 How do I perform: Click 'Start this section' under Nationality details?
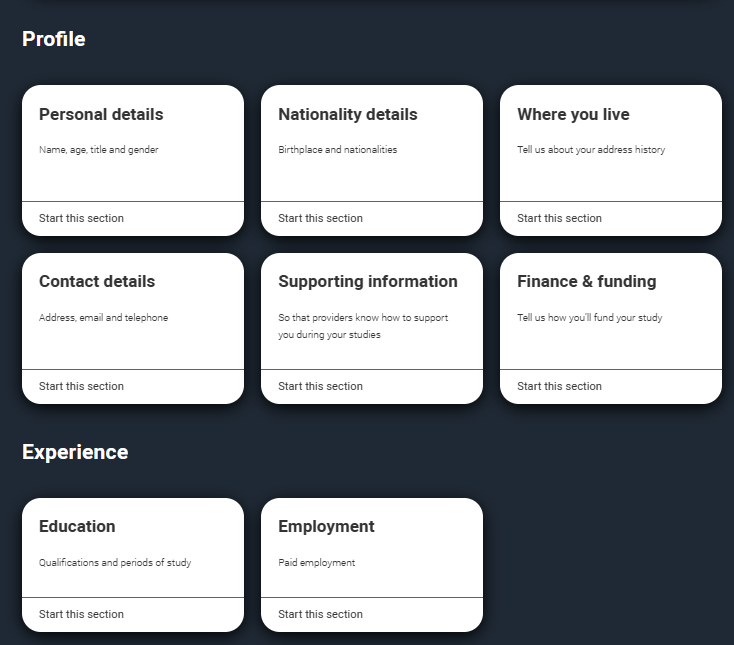click(320, 218)
